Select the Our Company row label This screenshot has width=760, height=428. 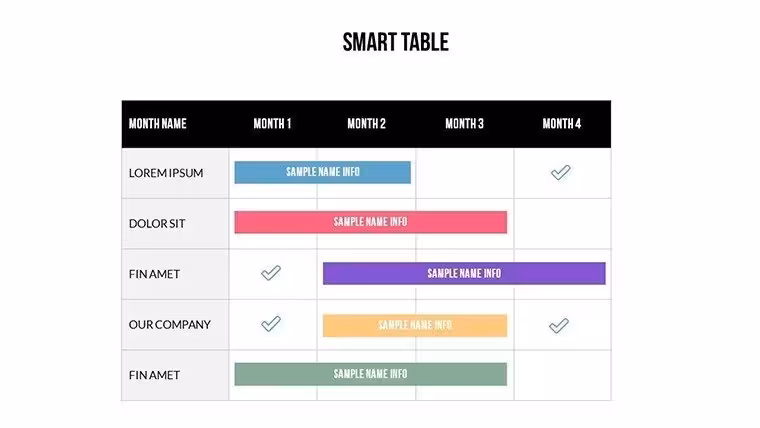(170, 324)
